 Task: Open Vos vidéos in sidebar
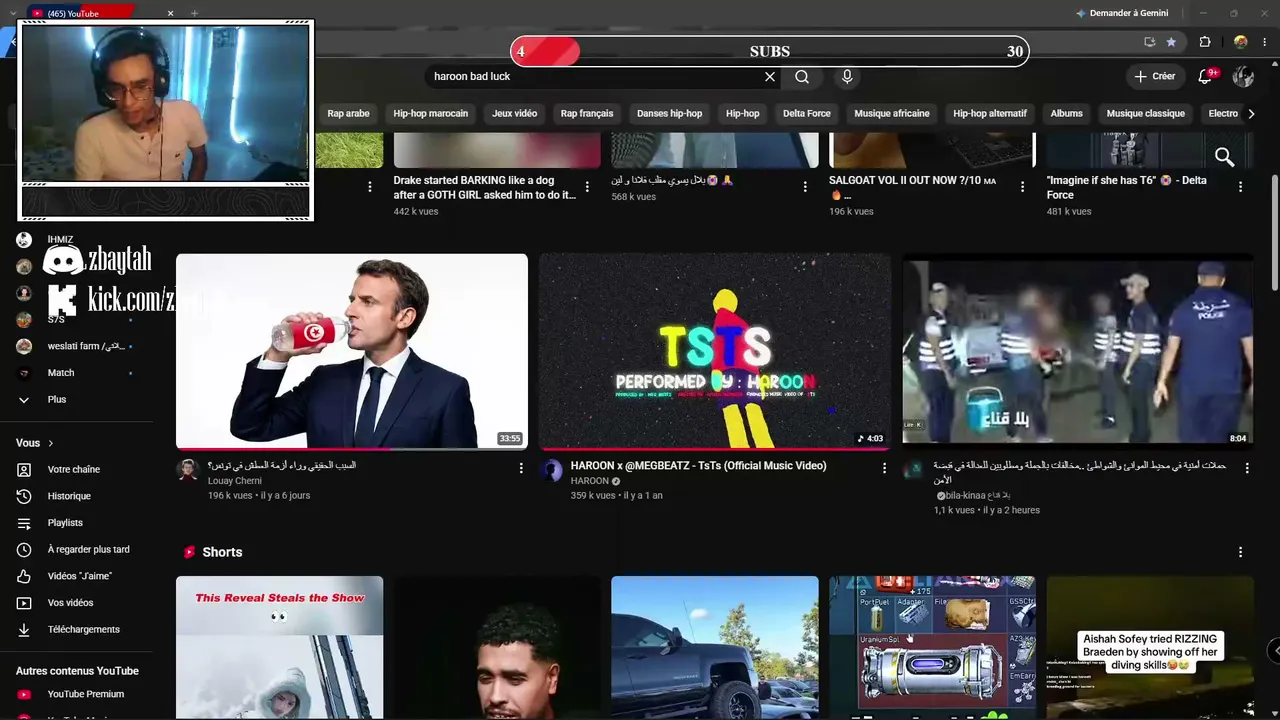click(x=70, y=603)
